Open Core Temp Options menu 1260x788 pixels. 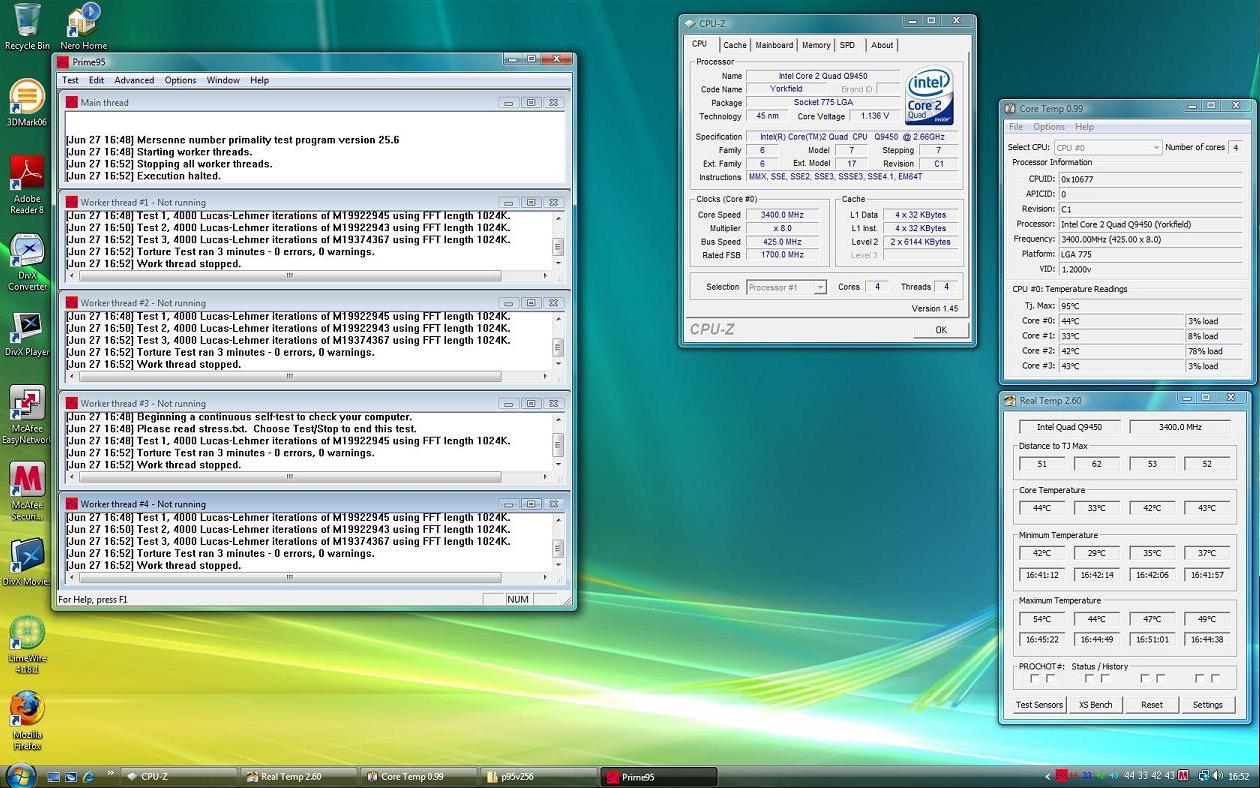1049,127
